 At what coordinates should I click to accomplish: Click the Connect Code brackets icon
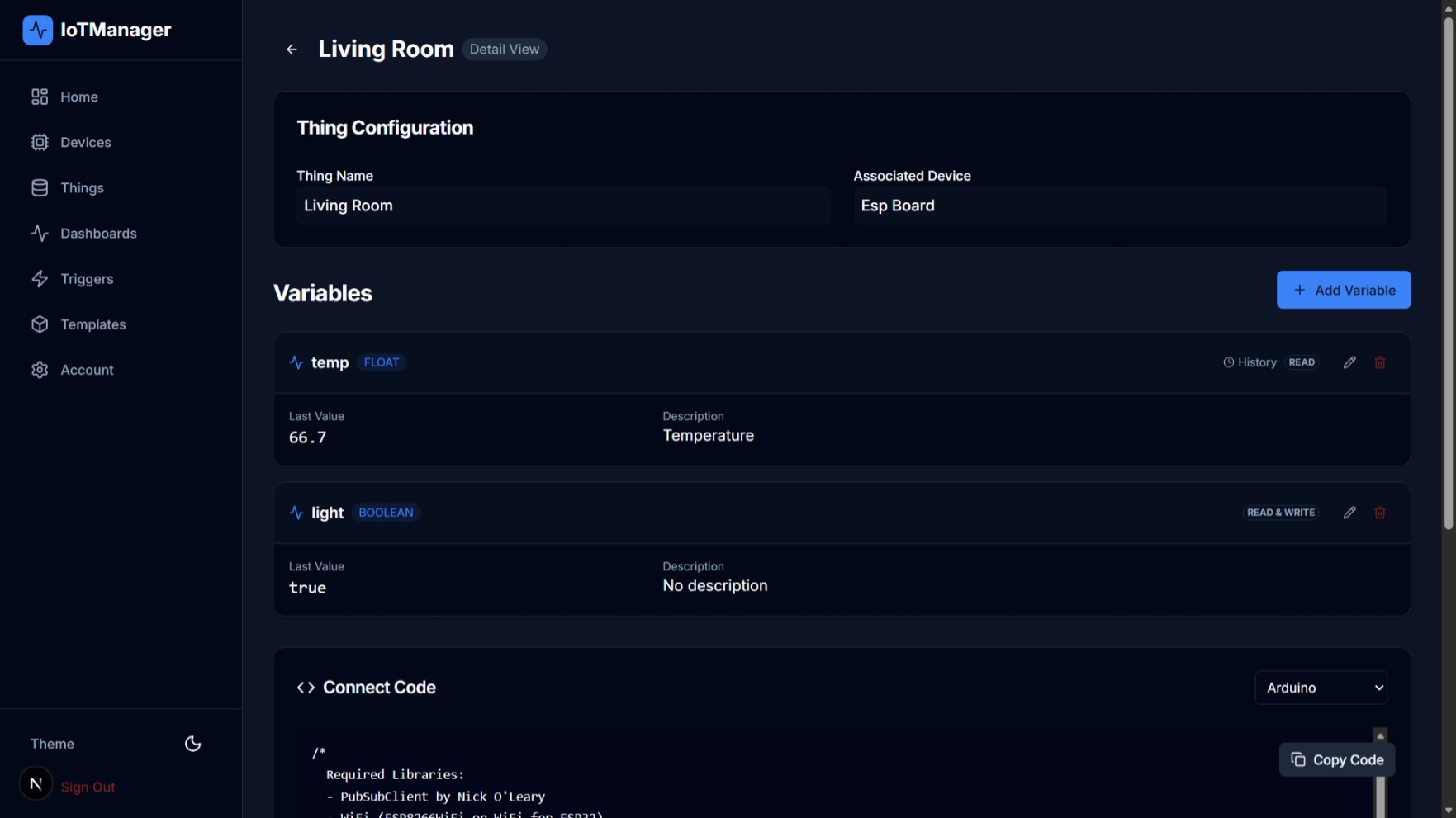306,688
